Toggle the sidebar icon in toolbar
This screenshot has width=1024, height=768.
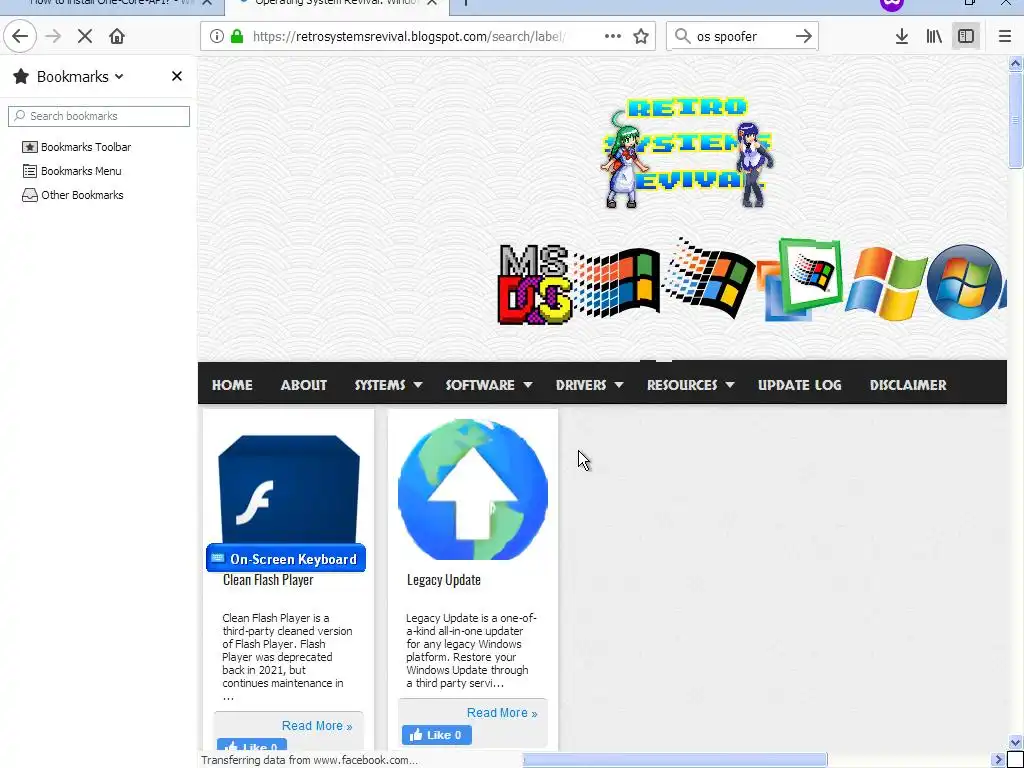tap(966, 36)
